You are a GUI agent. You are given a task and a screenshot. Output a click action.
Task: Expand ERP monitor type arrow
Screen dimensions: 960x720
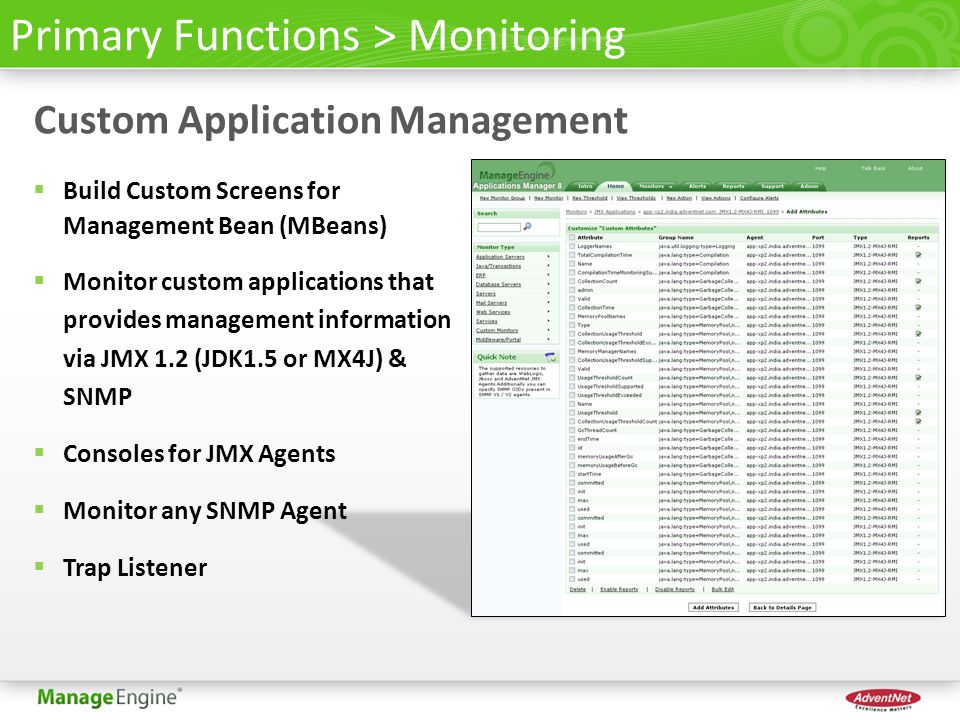coord(548,276)
